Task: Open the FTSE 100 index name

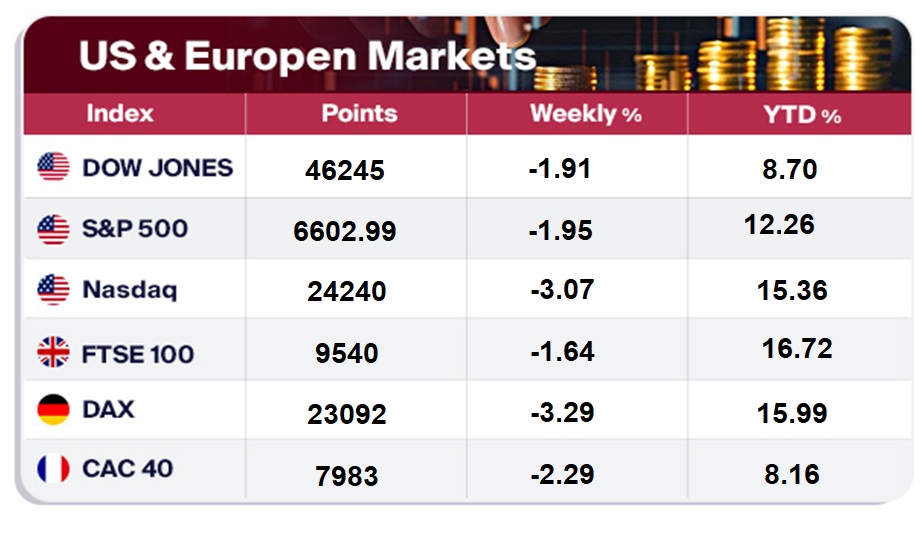Action: coord(138,353)
